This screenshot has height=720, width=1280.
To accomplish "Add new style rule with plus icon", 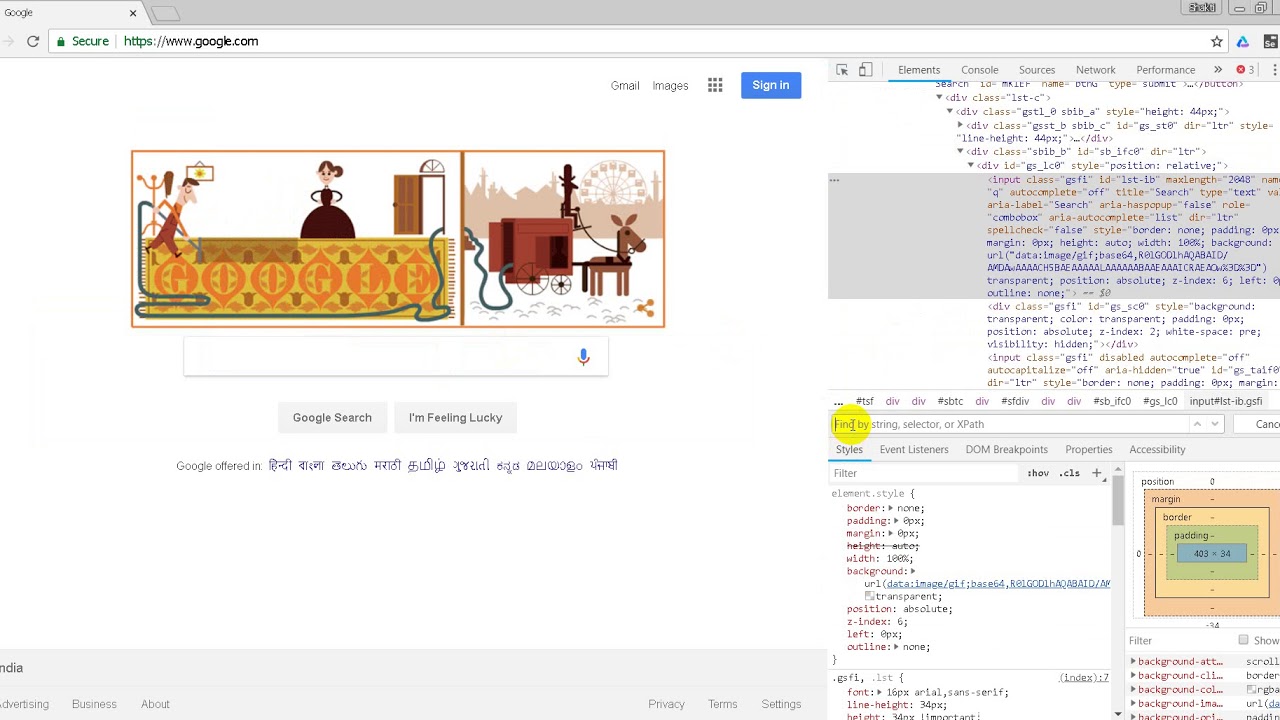I will [1097, 473].
